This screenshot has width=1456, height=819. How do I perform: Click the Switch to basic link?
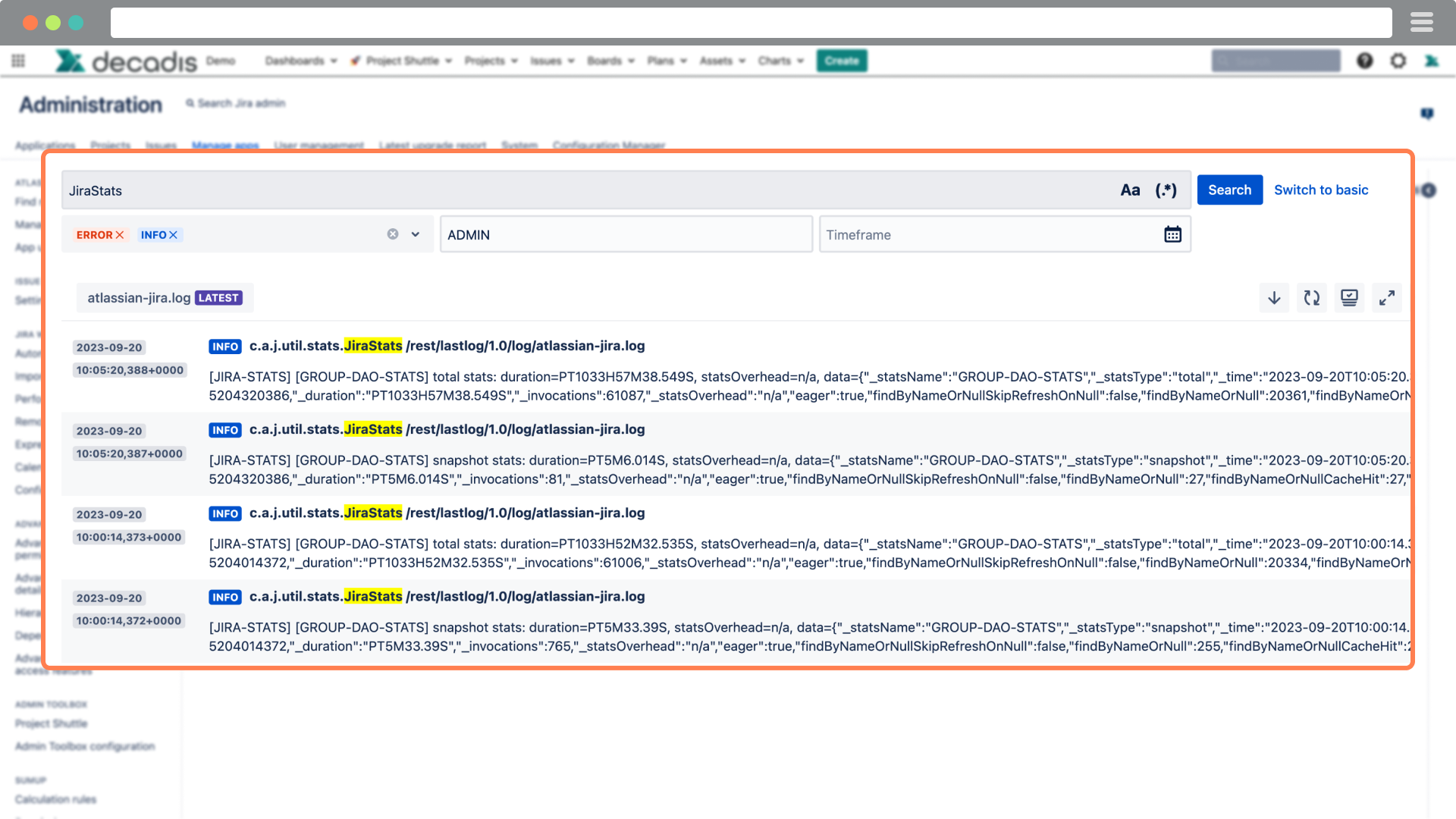tap(1321, 190)
